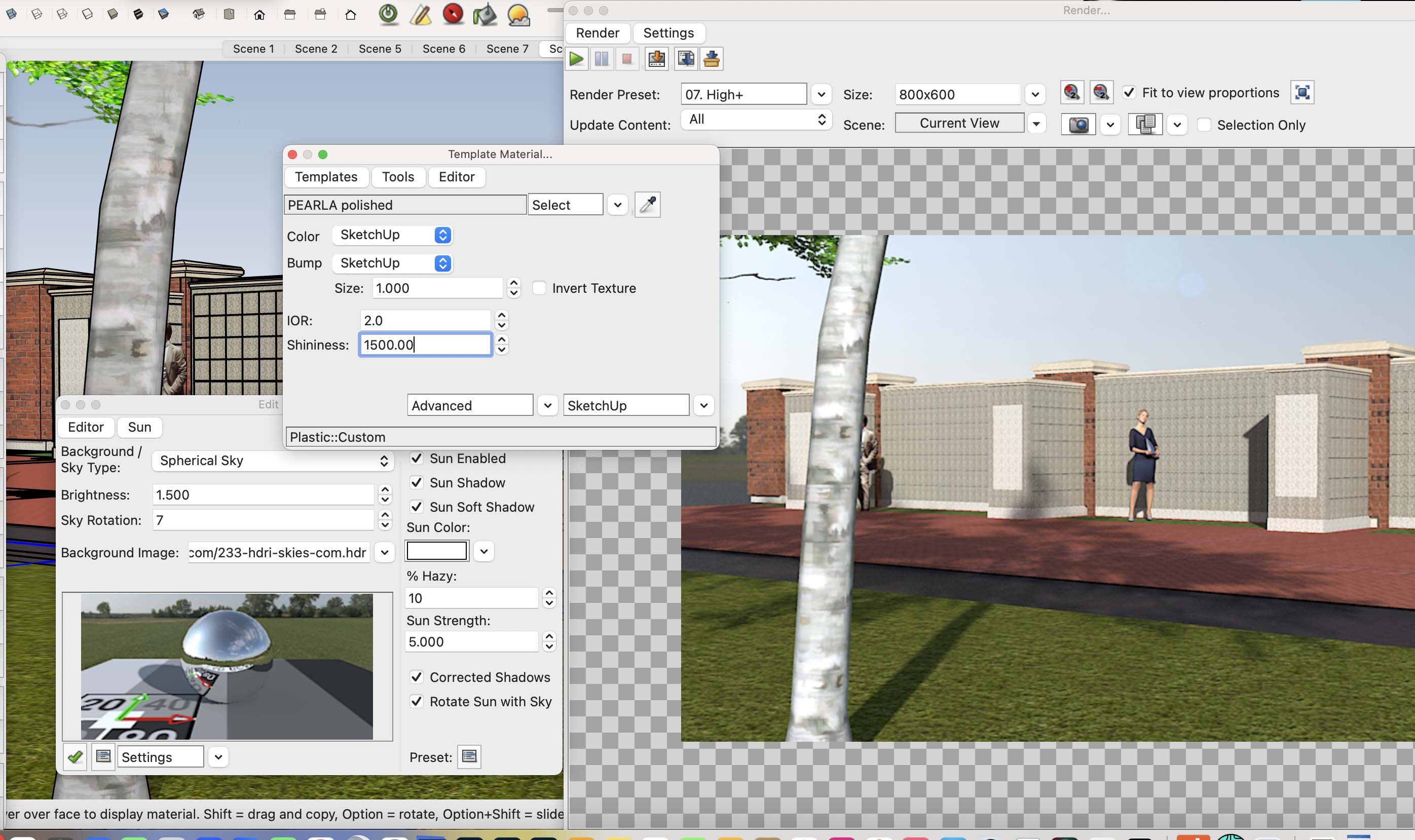Click the zoom out /2 magnifier icon
Screen dimensions: 1415x840
pos(1101,92)
